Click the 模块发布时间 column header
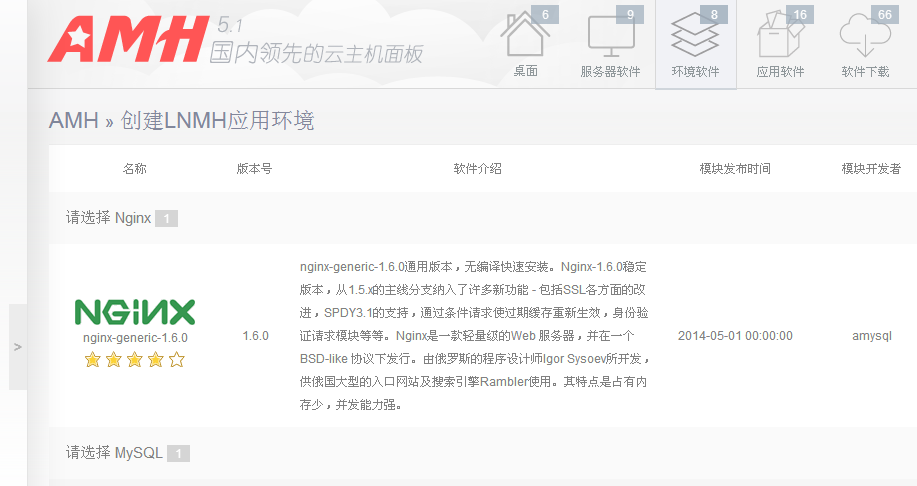 [735, 169]
